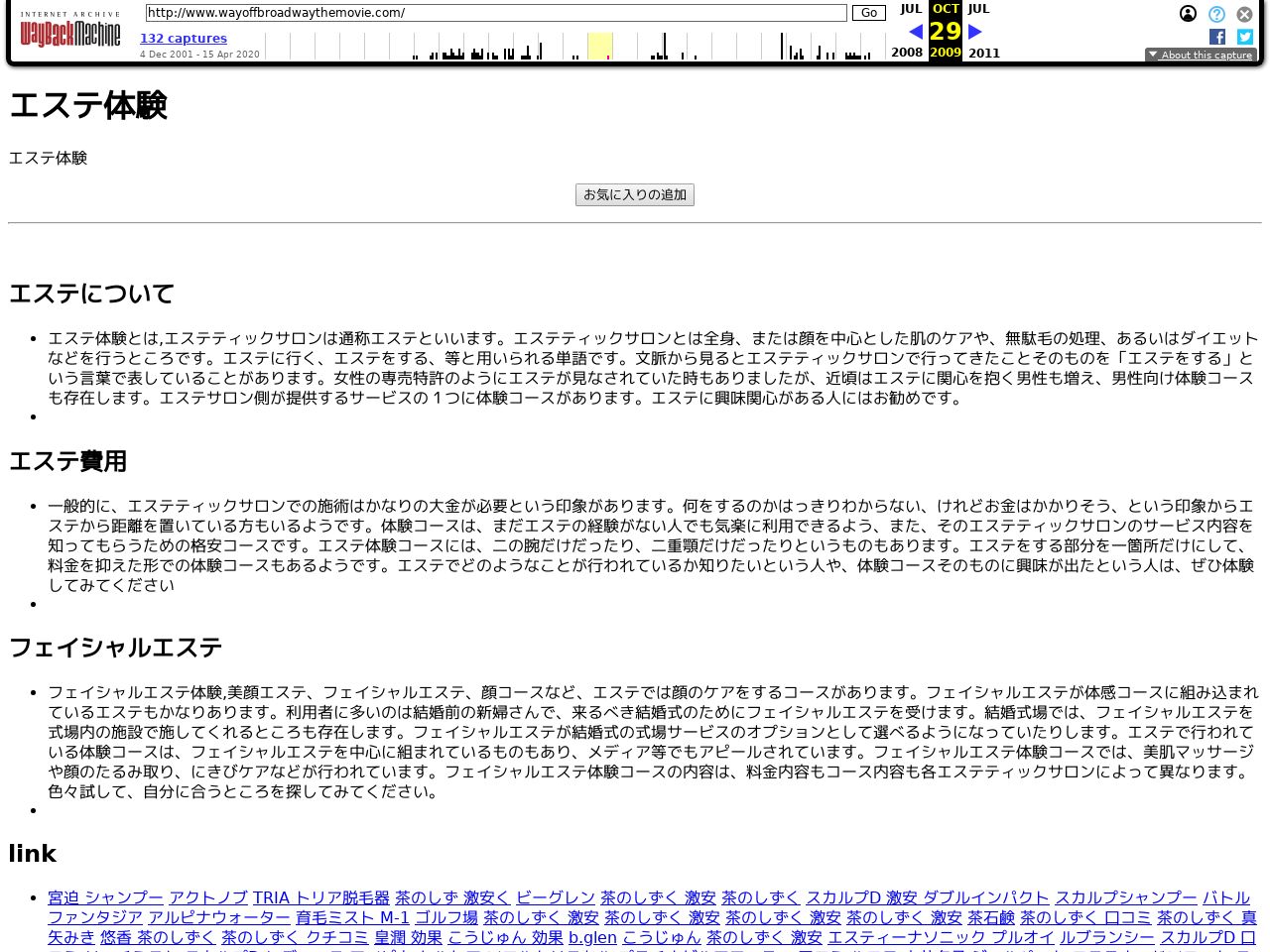This screenshot has height=952, width=1270.
Task: Expand the About this capture dropdown
Action: tap(1201, 56)
